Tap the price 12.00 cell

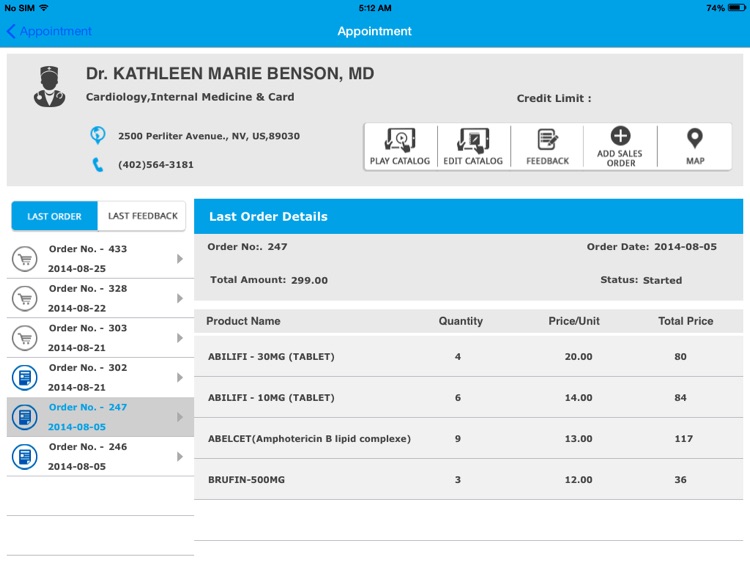[578, 480]
